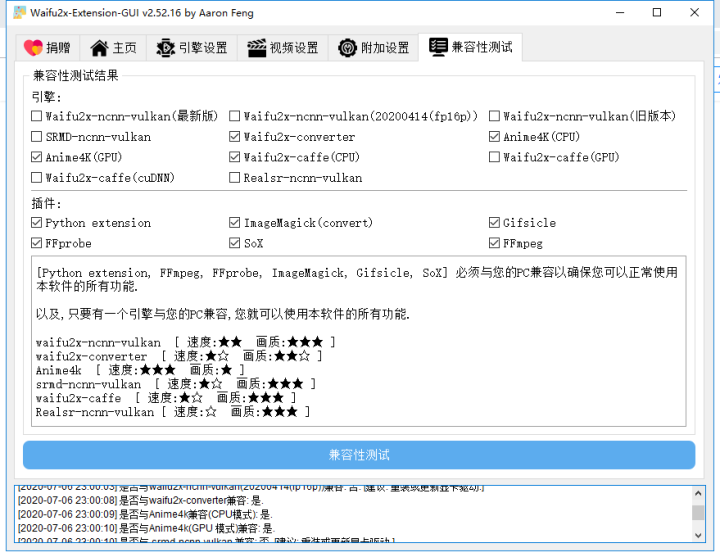Image resolution: width=720 pixels, height=557 pixels.
Task: Toggle ImageMagick(convert) checkbox
Action: [234, 223]
